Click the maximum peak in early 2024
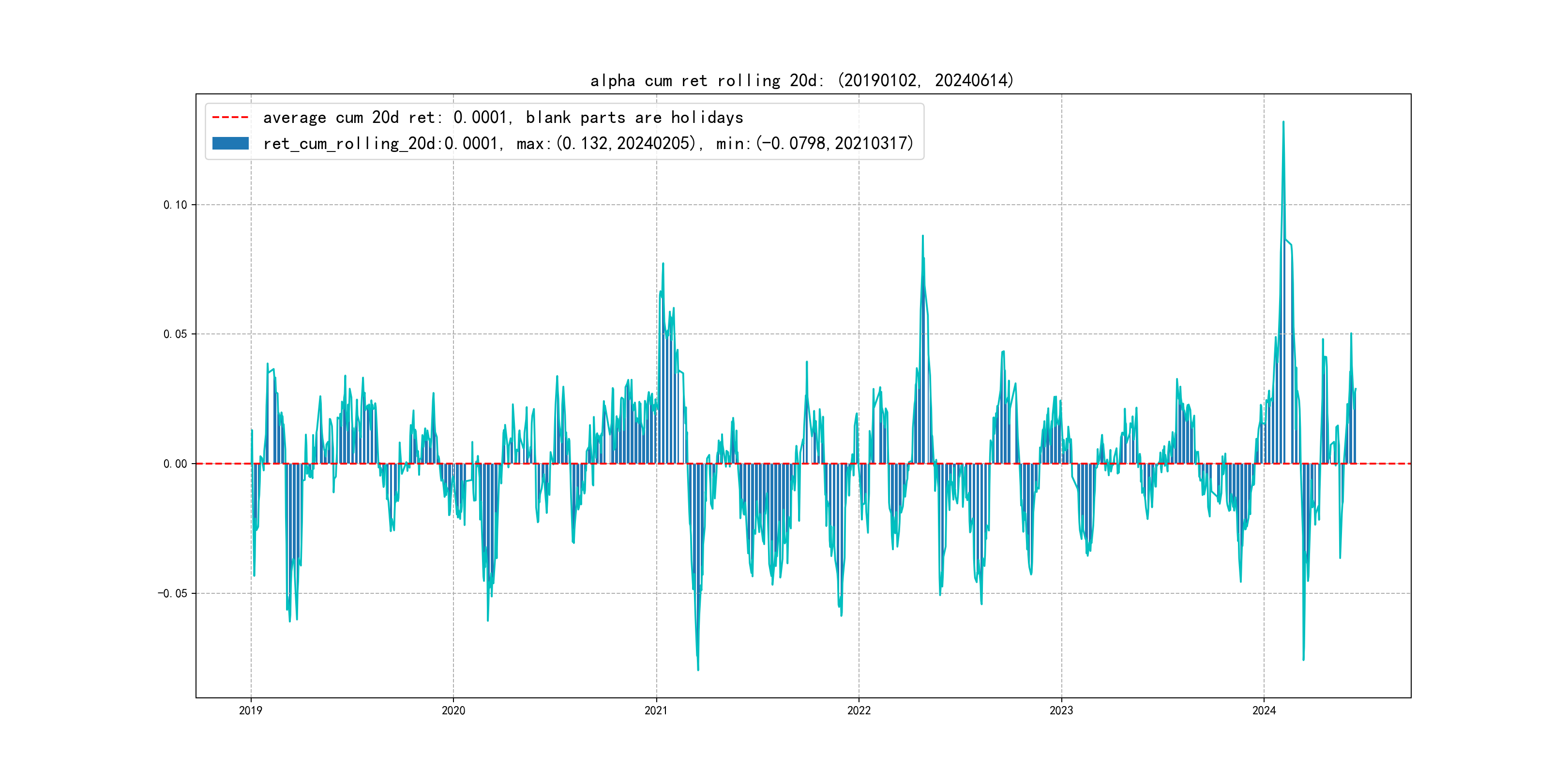Image resolution: width=1568 pixels, height=784 pixels. (1283, 122)
